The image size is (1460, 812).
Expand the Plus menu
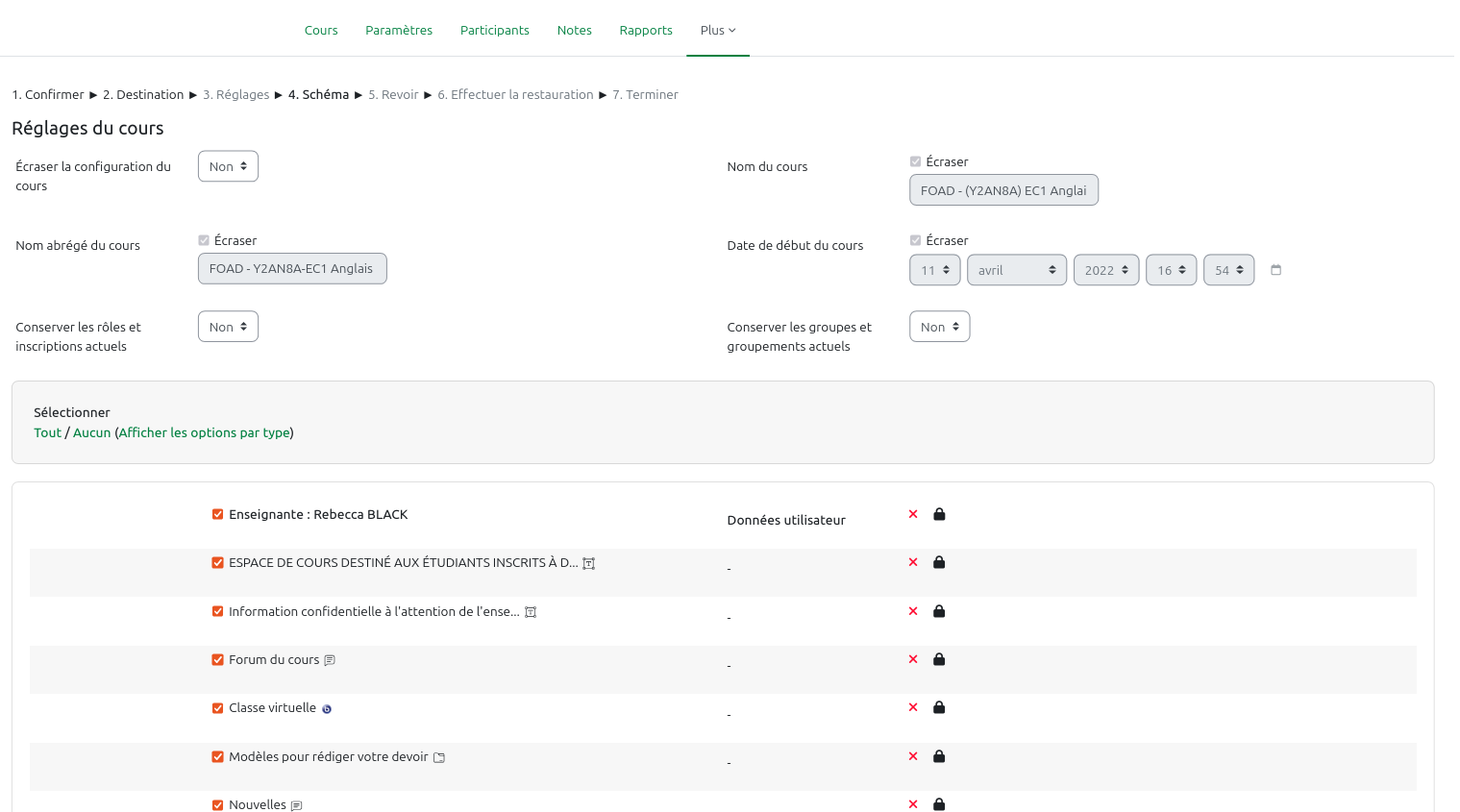coord(717,30)
